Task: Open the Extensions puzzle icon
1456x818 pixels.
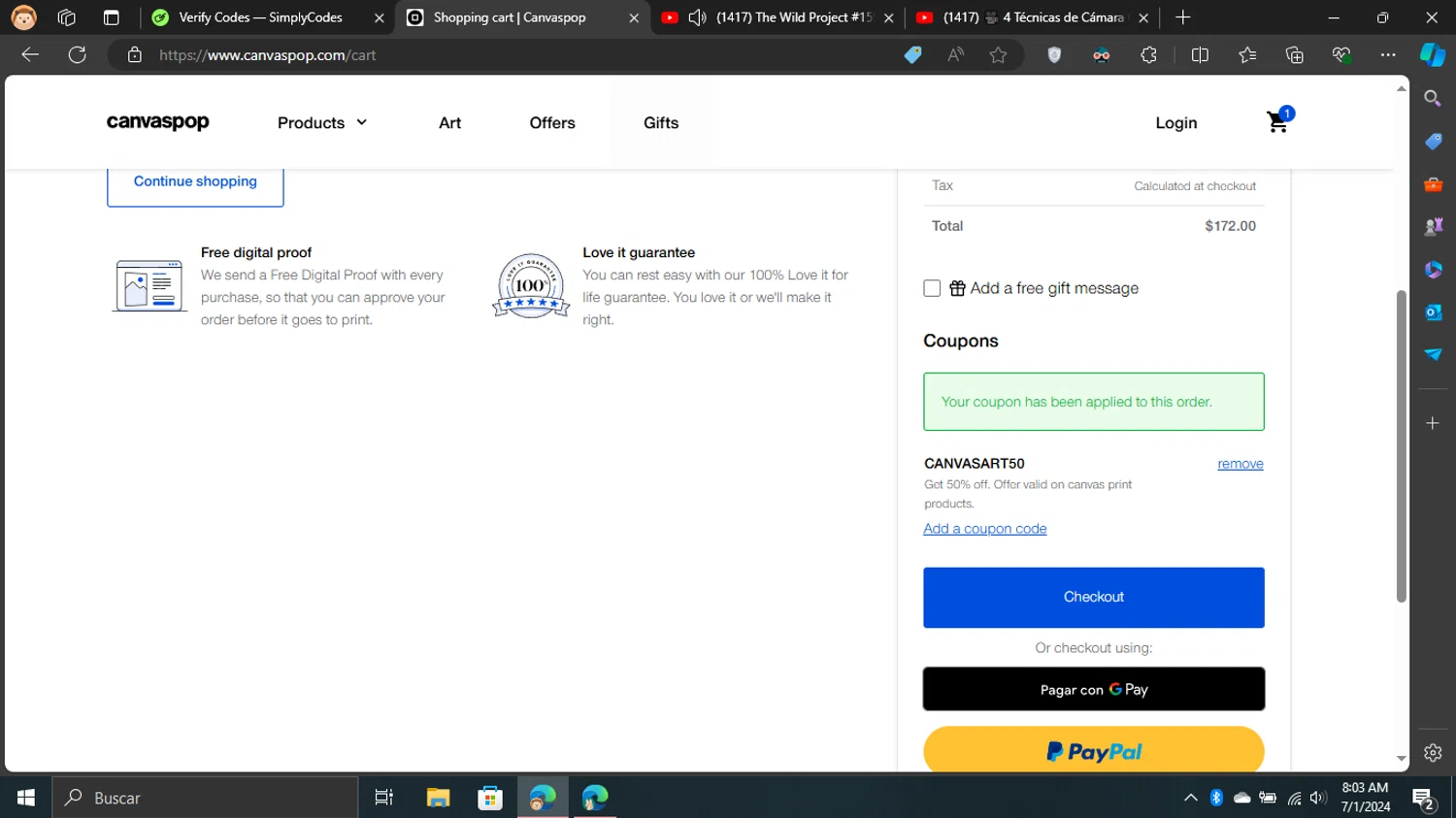Action: (x=1148, y=55)
